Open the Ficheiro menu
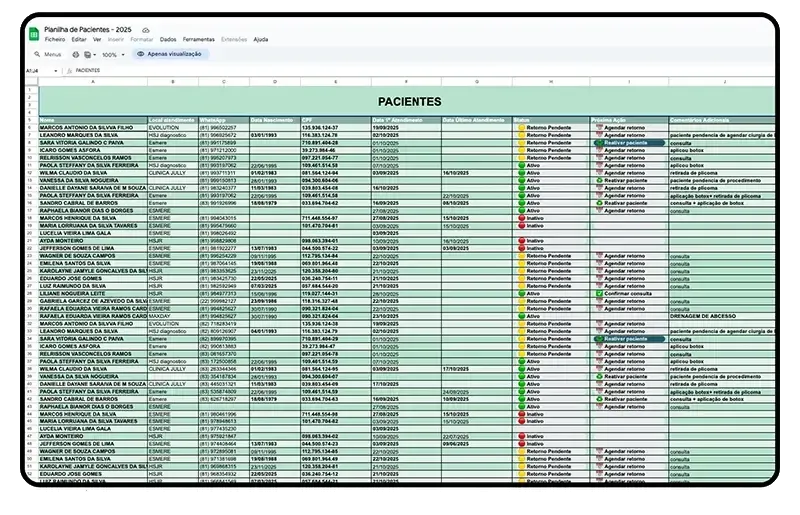 pyautogui.click(x=55, y=39)
